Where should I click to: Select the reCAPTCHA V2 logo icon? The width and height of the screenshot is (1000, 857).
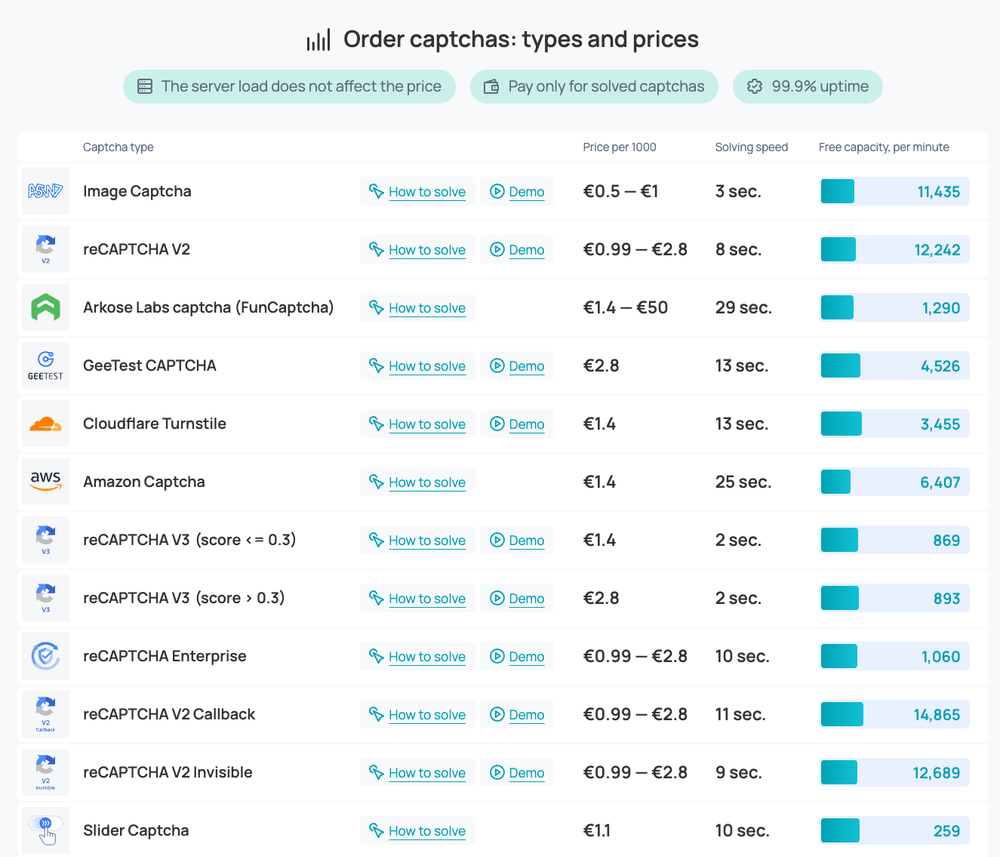[45, 249]
